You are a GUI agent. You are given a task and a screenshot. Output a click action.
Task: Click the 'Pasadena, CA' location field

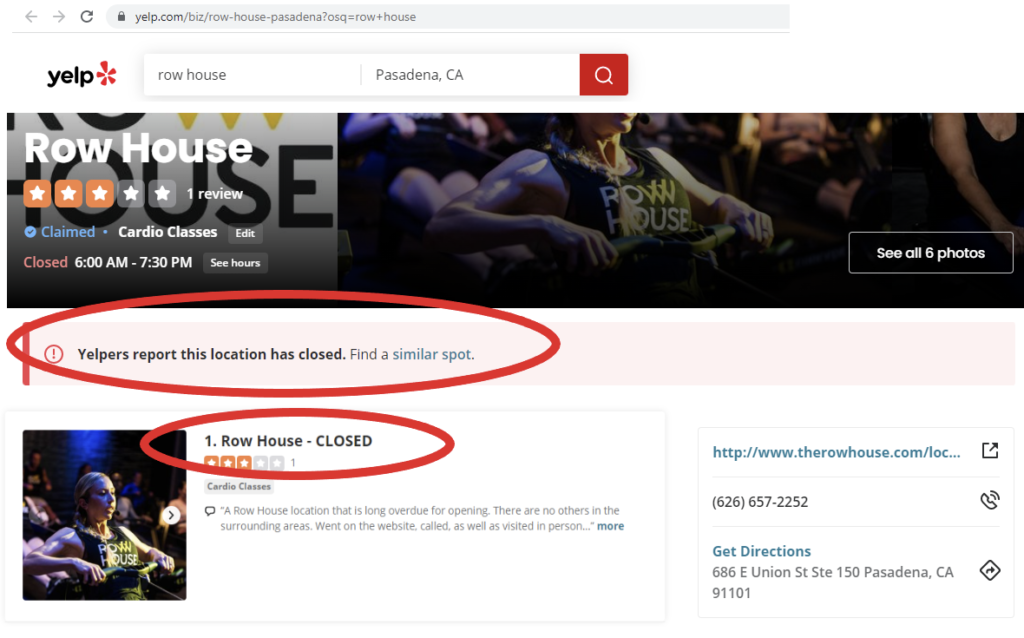(470, 74)
